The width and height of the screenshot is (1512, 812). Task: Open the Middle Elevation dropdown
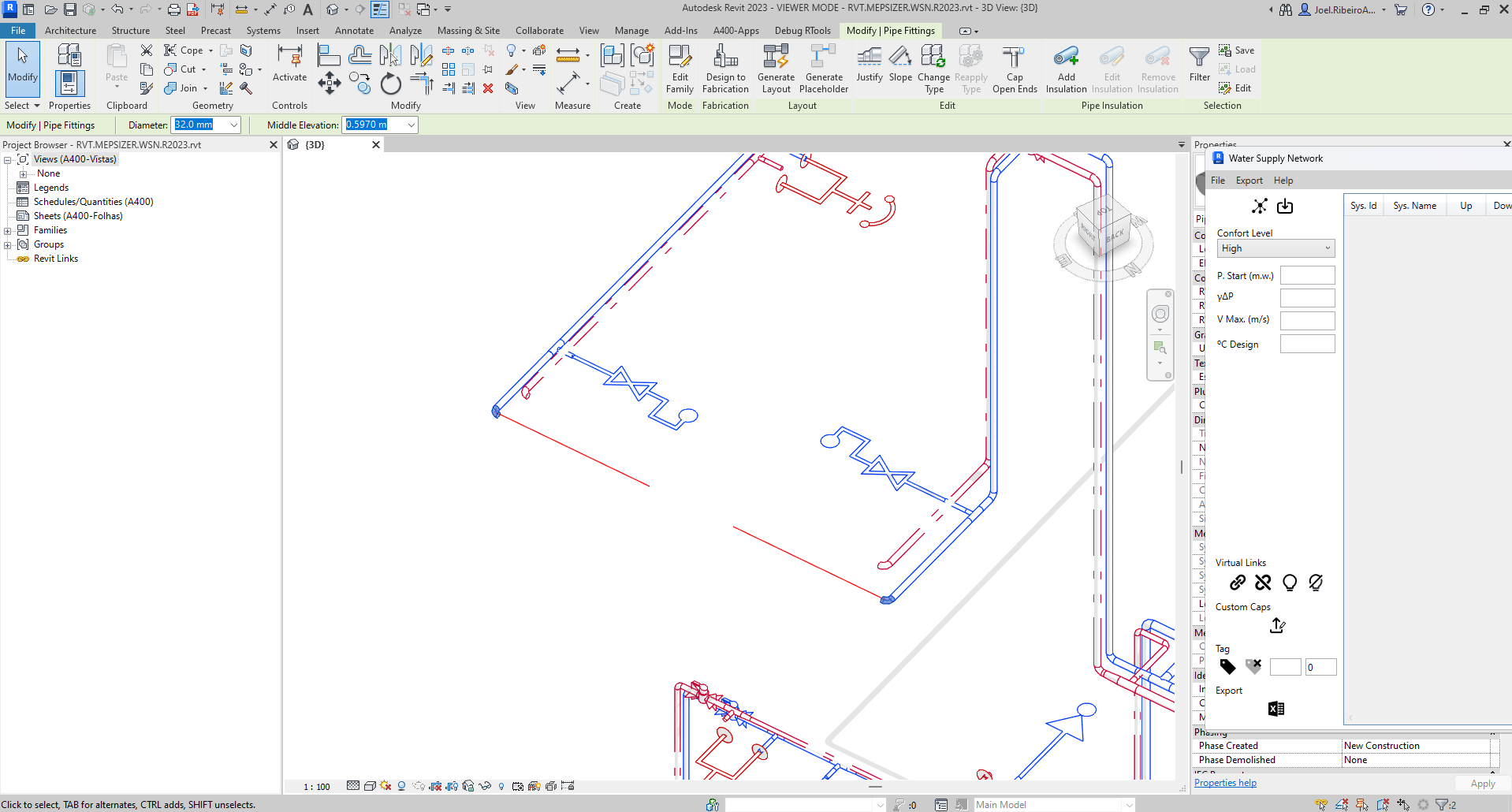[411, 125]
